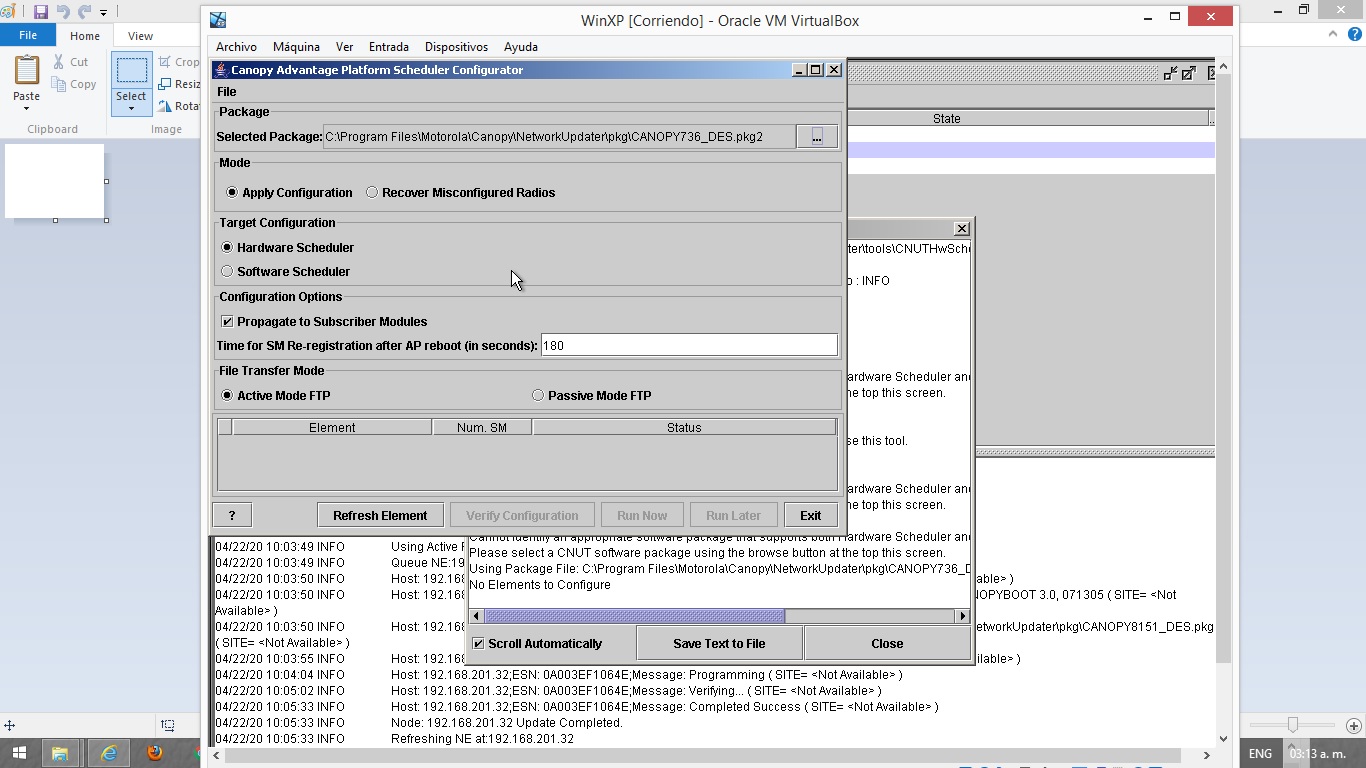Open the Dispositivos menu in VirtualBox
Viewport: 1366px width, 768px height.
(456, 47)
